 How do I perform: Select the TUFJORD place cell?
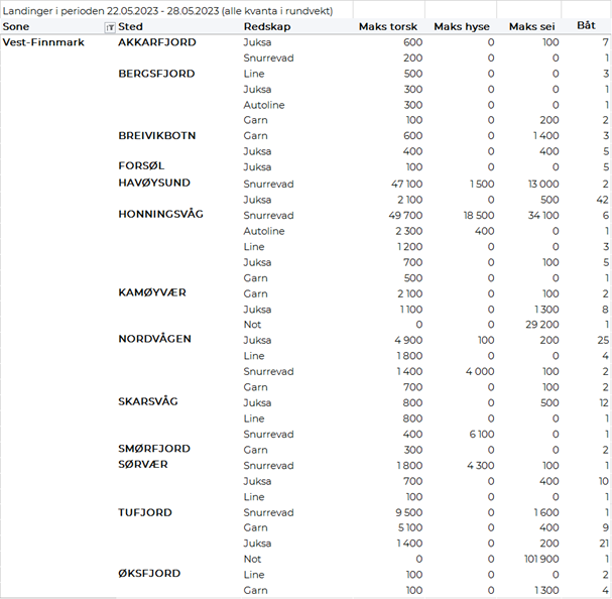[145, 513]
